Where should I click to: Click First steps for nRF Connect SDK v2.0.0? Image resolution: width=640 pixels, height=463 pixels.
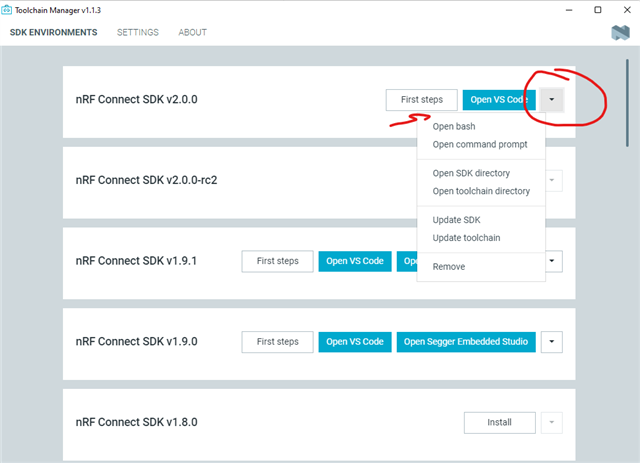pos(422,100)
